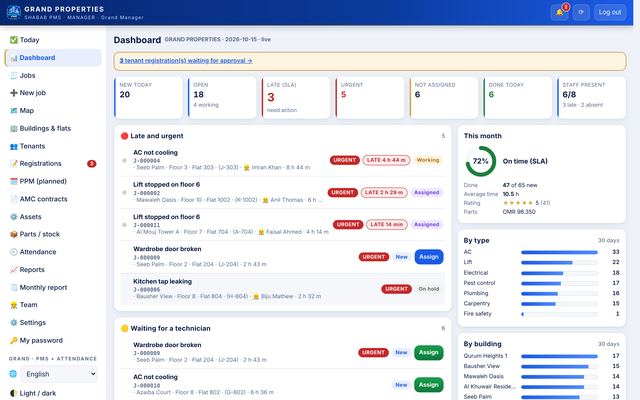Click the Attendance clock icon
The width and height of the screenshot is (640, 400).
pyautogui.click(x=14, y=252)
